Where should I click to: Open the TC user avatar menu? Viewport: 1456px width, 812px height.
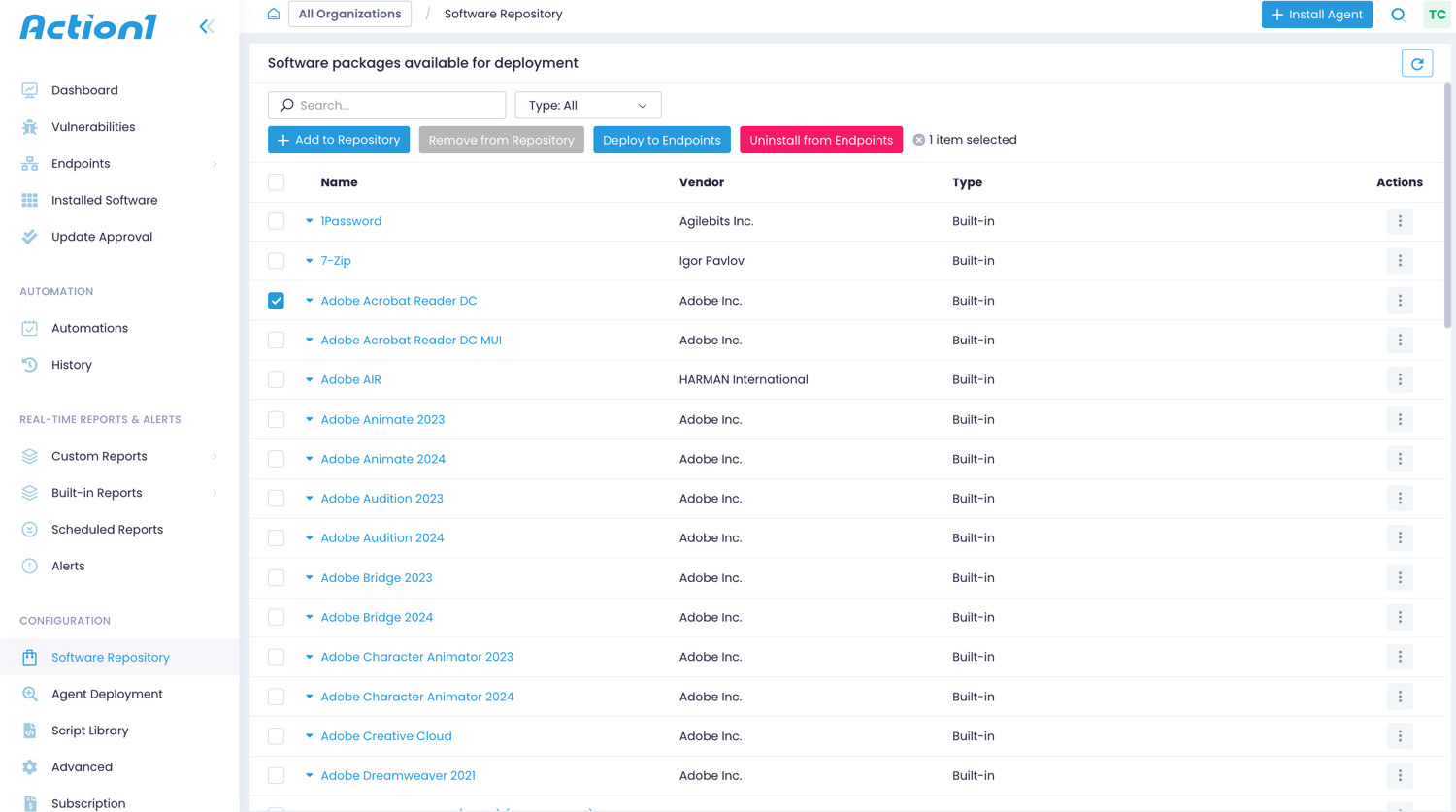click(1437, 15)
